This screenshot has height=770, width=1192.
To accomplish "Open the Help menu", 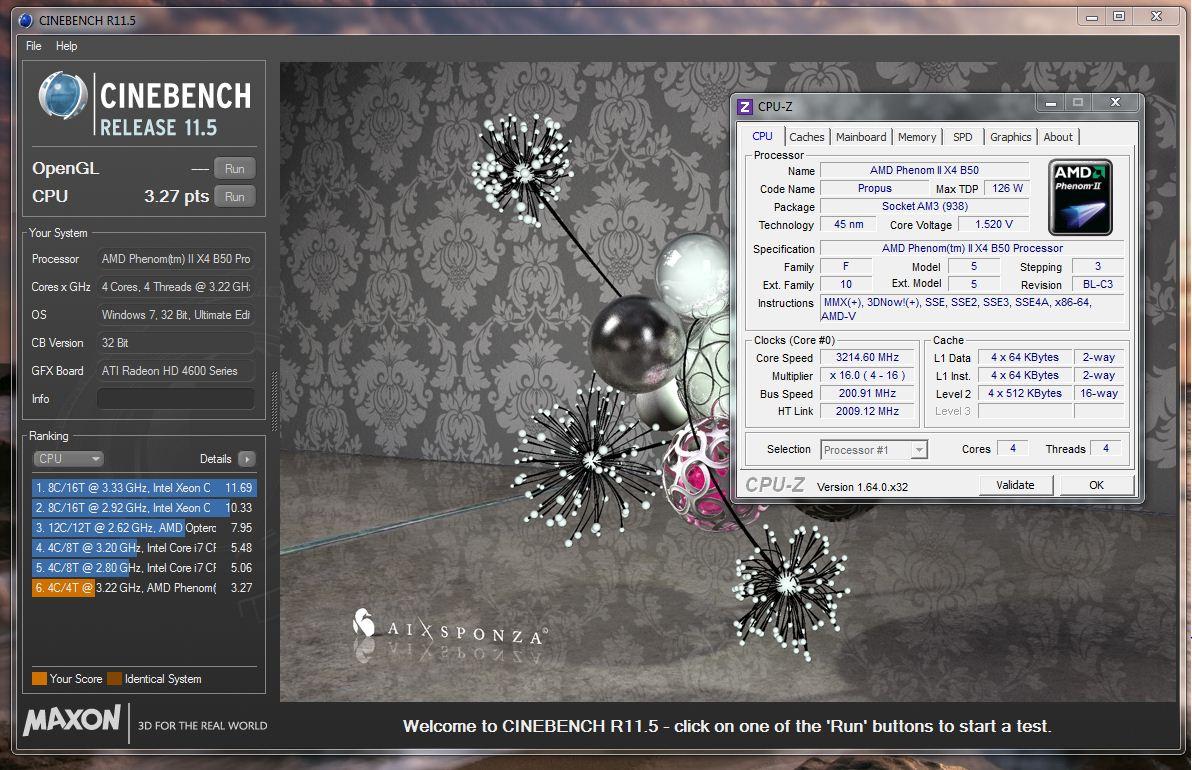I will 66,46.
